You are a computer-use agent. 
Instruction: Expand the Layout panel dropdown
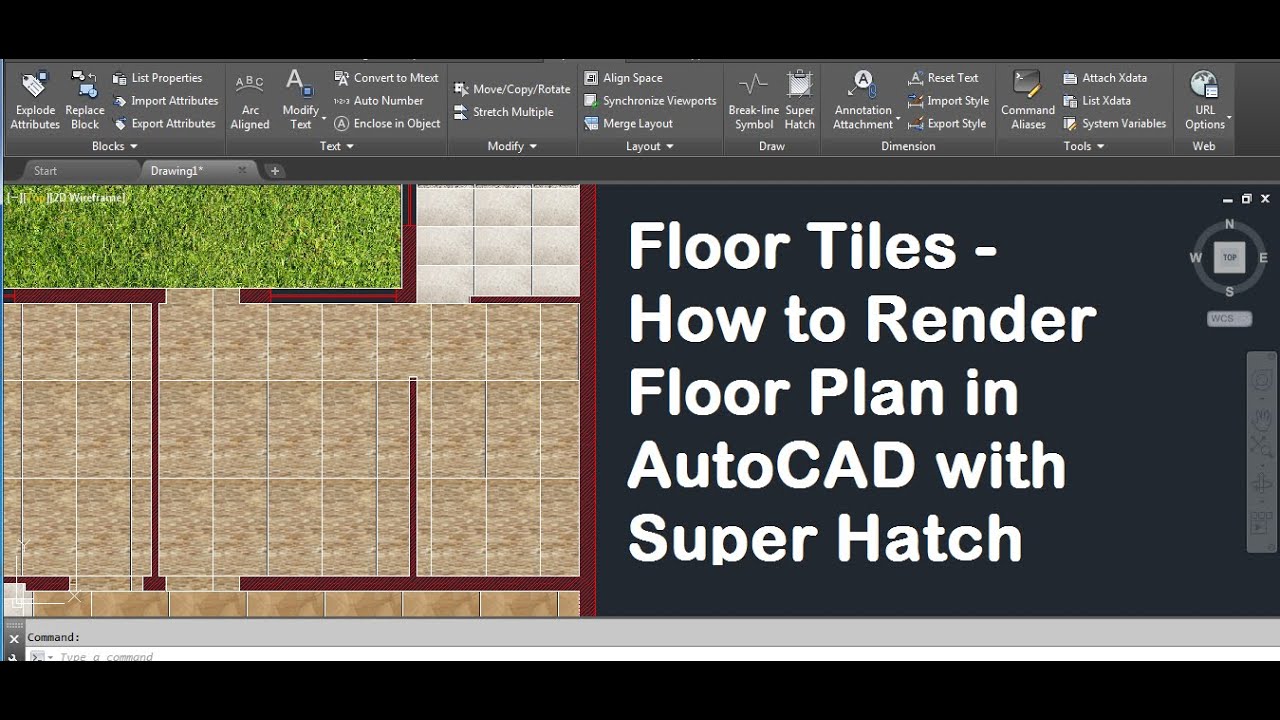pyautogui.click(x=650, y=146)
